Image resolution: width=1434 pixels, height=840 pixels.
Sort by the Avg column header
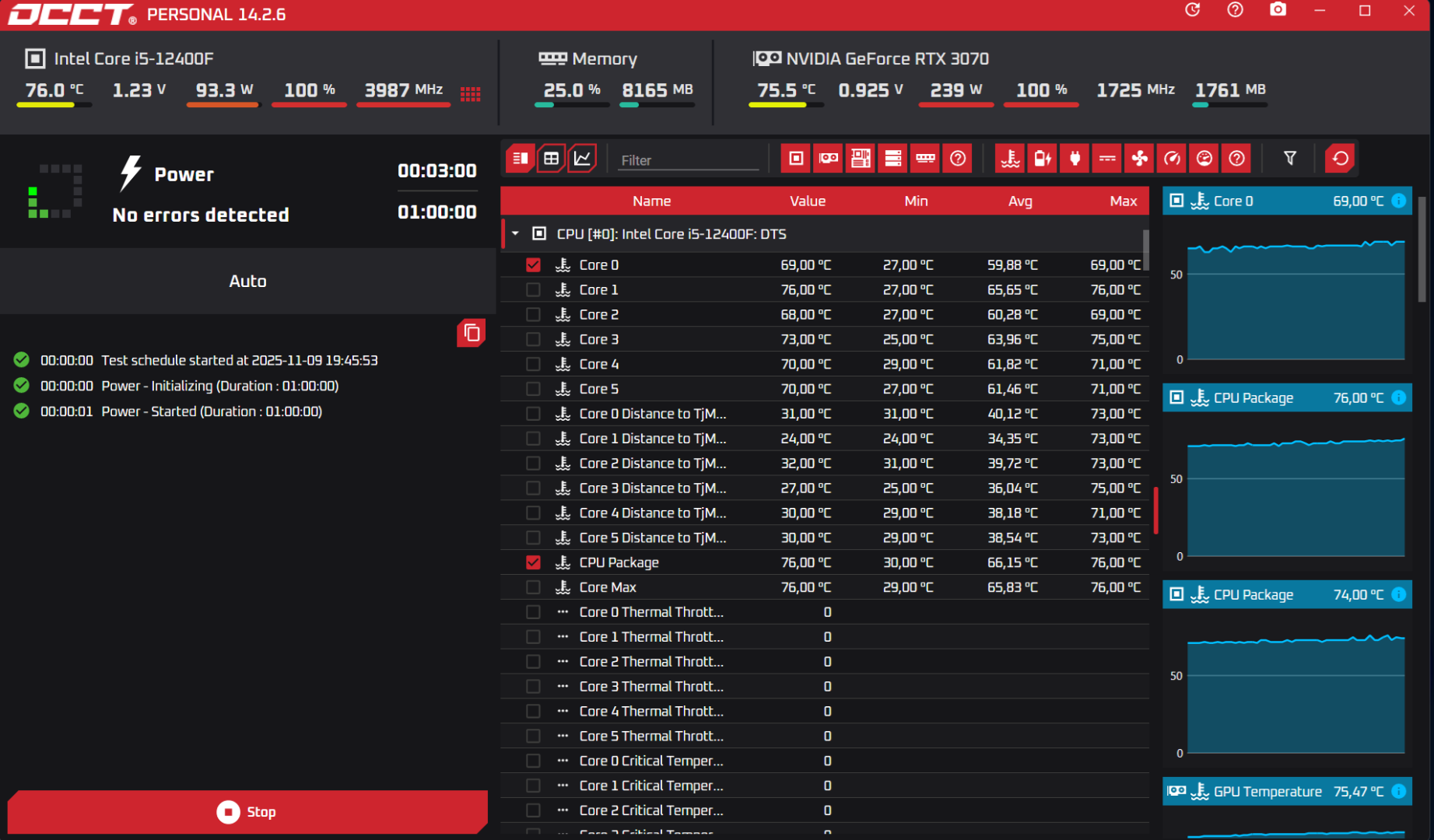1020,201
